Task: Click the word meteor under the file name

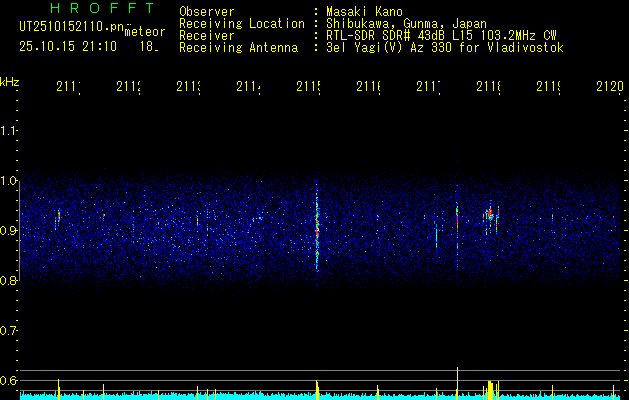Action: (145, 32)
